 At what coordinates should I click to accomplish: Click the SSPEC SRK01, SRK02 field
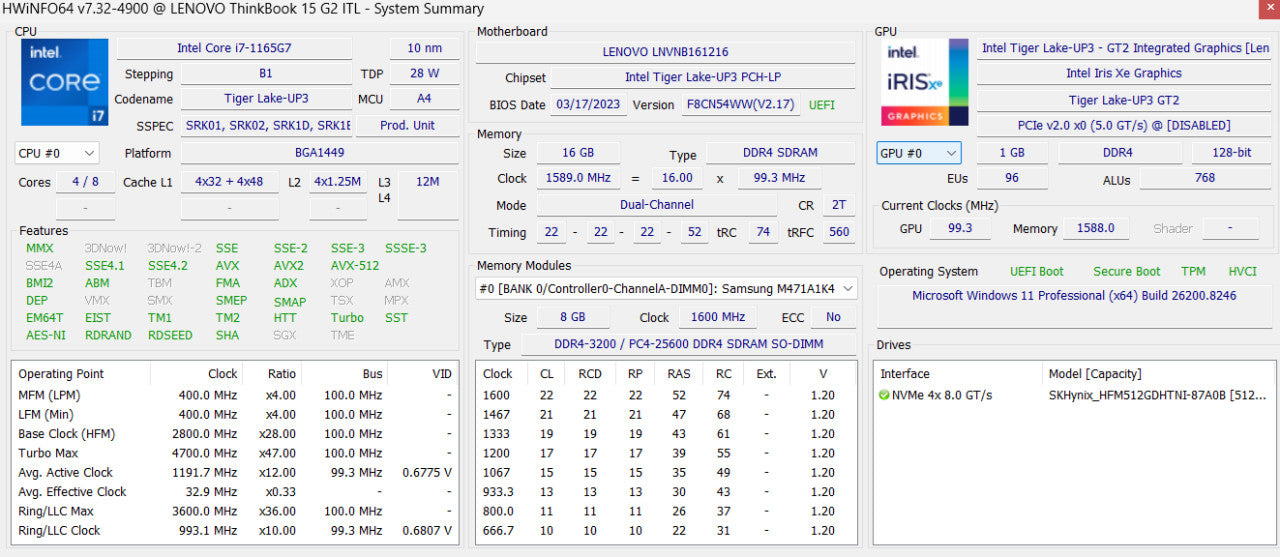point(267,125)
